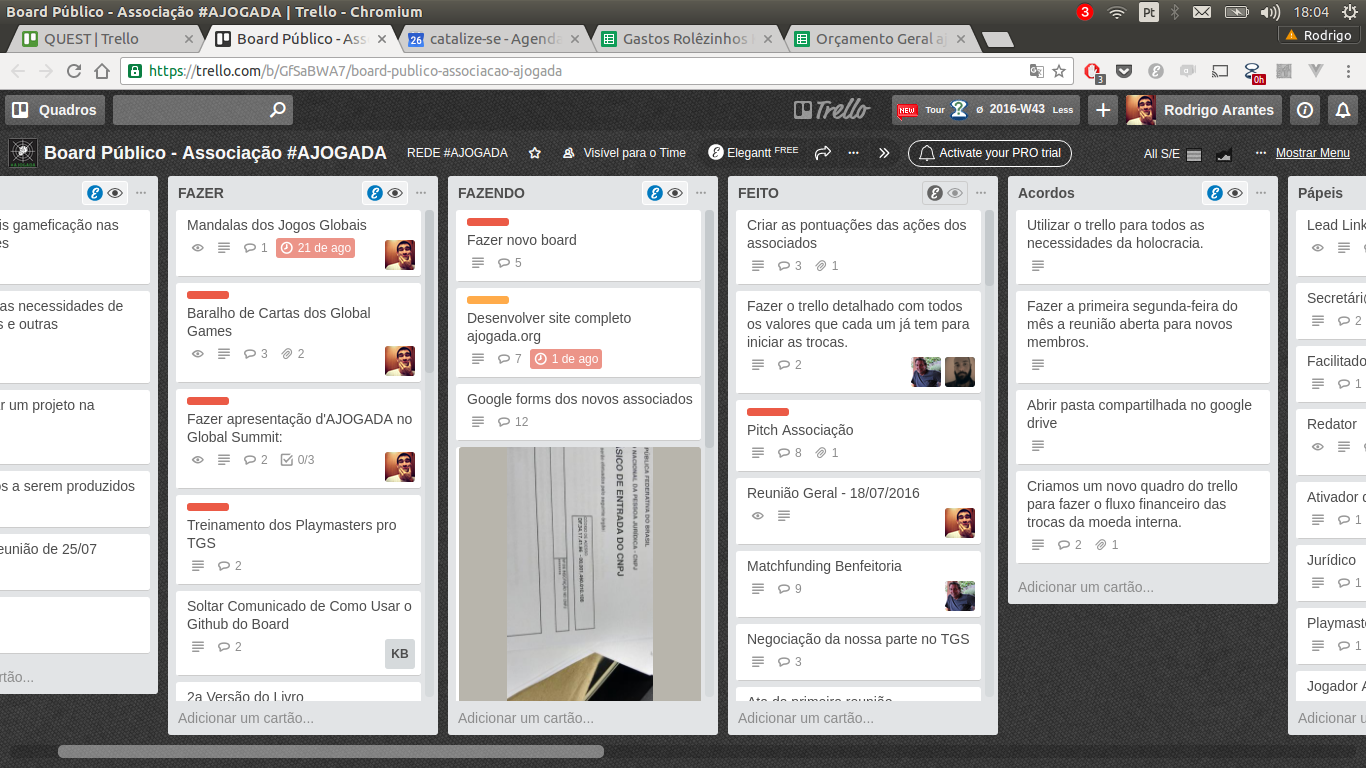Screen dimensions: 1366x768
Task: Star the board with the star icon
Action: [x=535, y=153]
